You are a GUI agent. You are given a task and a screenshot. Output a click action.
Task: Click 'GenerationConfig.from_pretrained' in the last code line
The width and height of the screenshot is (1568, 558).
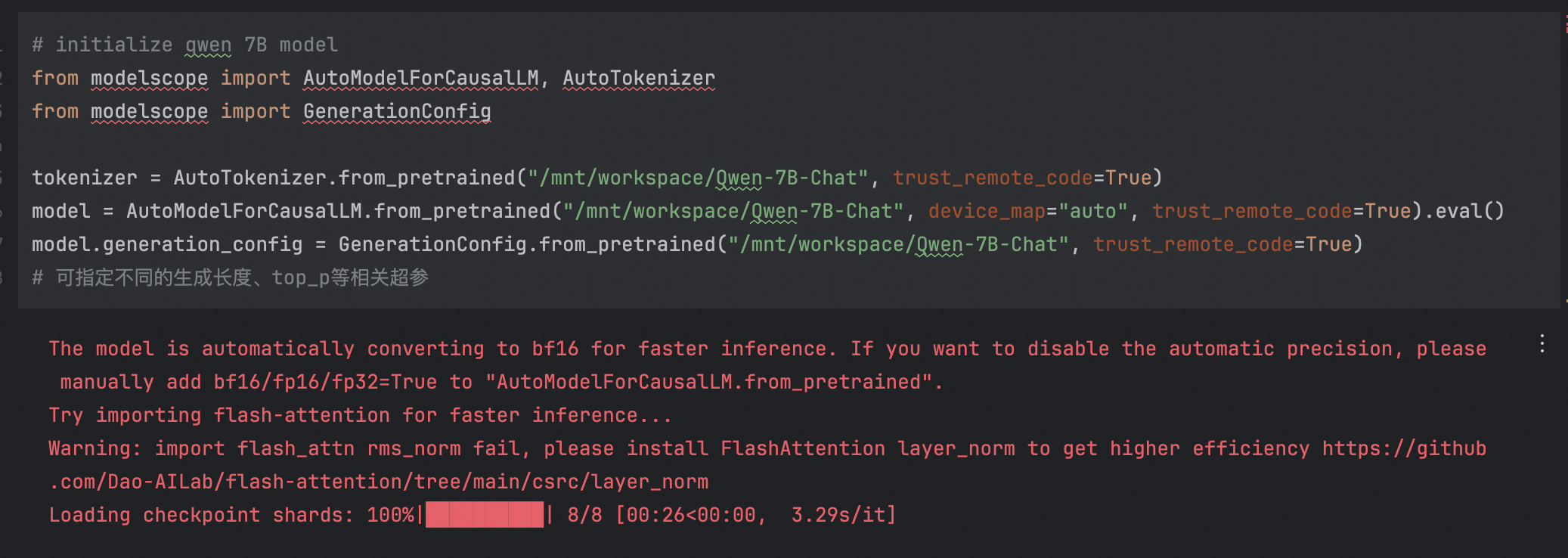pos(526,244)
